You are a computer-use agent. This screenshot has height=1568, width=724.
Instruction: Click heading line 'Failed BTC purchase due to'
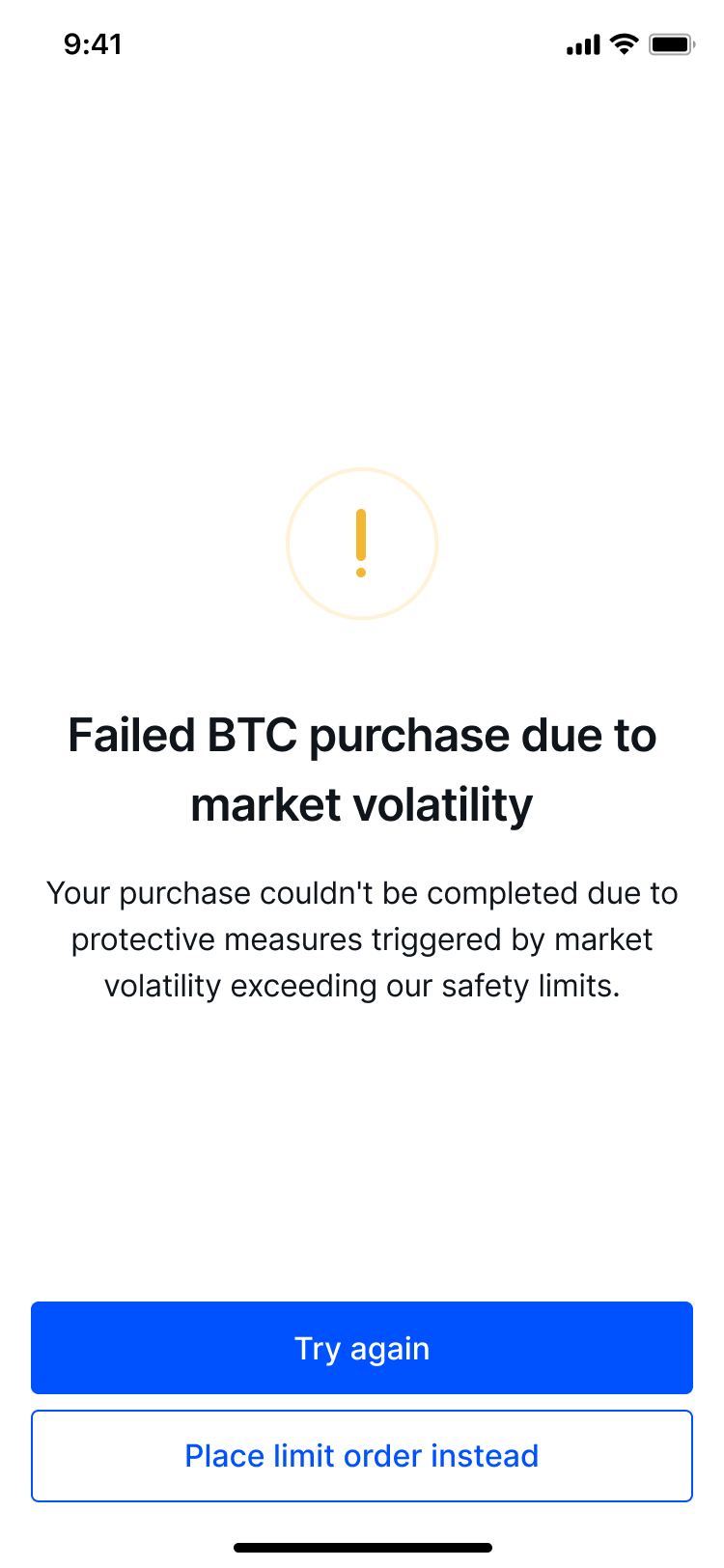(362, 737)
